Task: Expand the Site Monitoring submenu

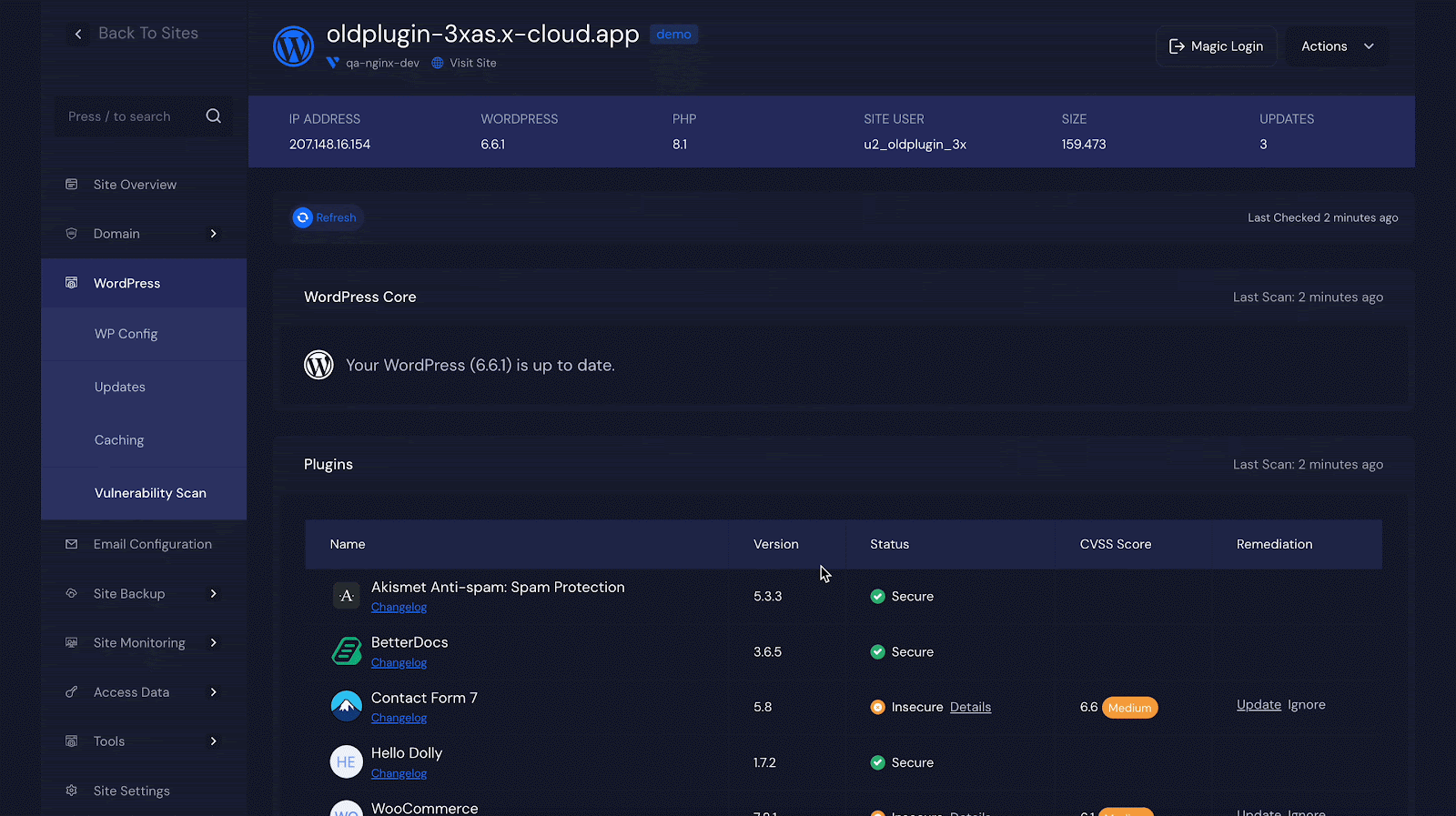Action: (x=213, y=643)
